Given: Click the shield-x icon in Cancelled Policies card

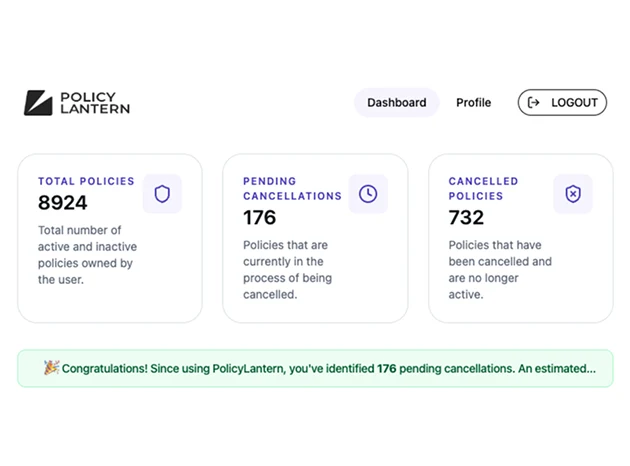Looking at the screenshot, I should (x=573, y=194).
